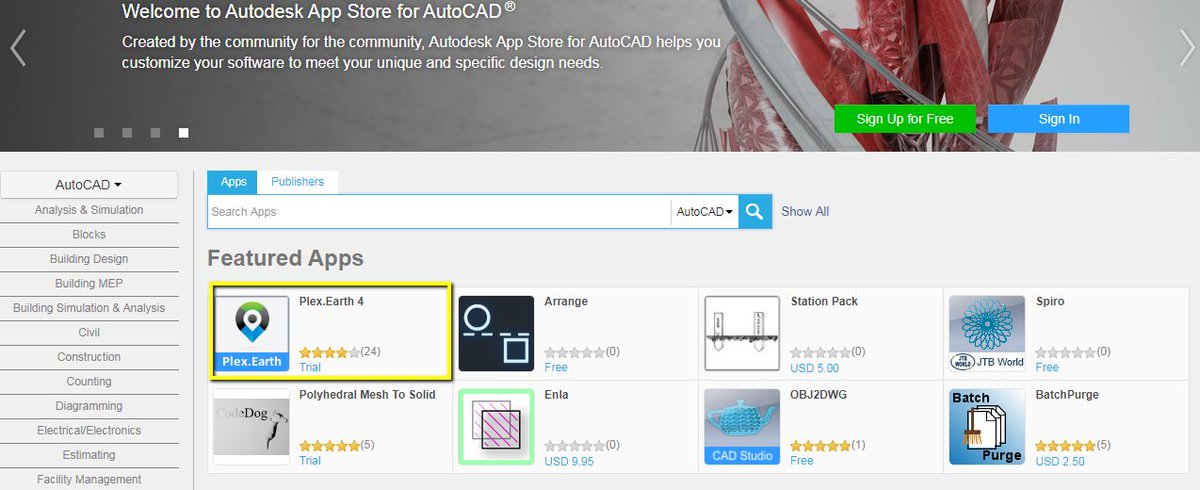
Task: Click Plex.Earth 4 star rating
Action: pyautogui.click(x=329, y=352)
